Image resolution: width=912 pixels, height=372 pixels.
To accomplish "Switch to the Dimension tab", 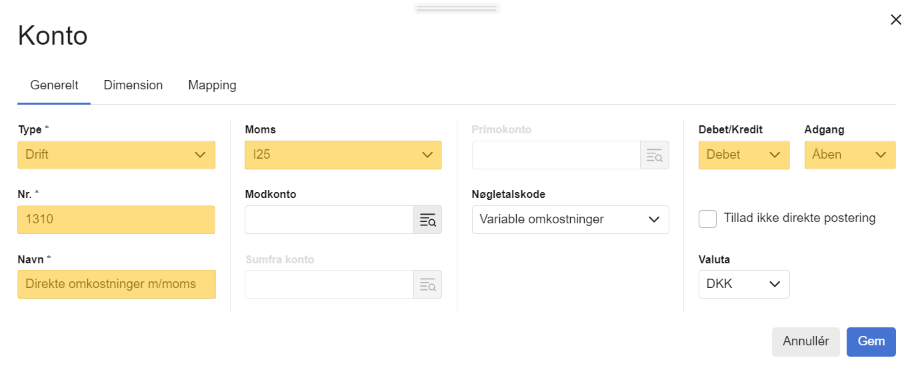I will point(133,85).
